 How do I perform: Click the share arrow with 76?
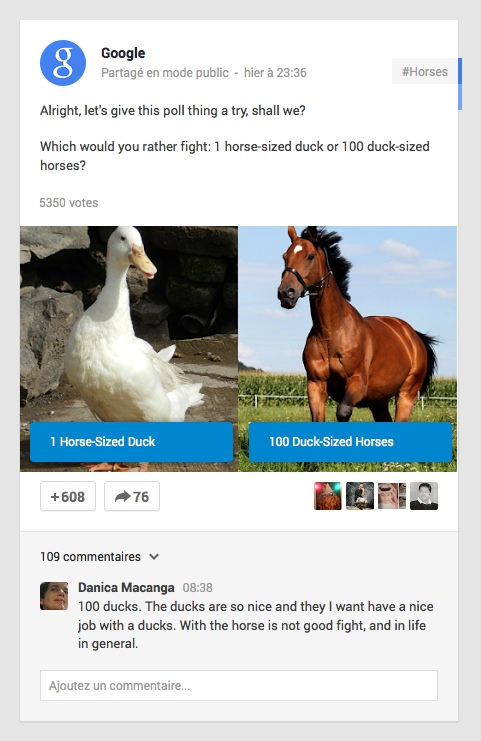pyautogui.click(x=132, y=496)
